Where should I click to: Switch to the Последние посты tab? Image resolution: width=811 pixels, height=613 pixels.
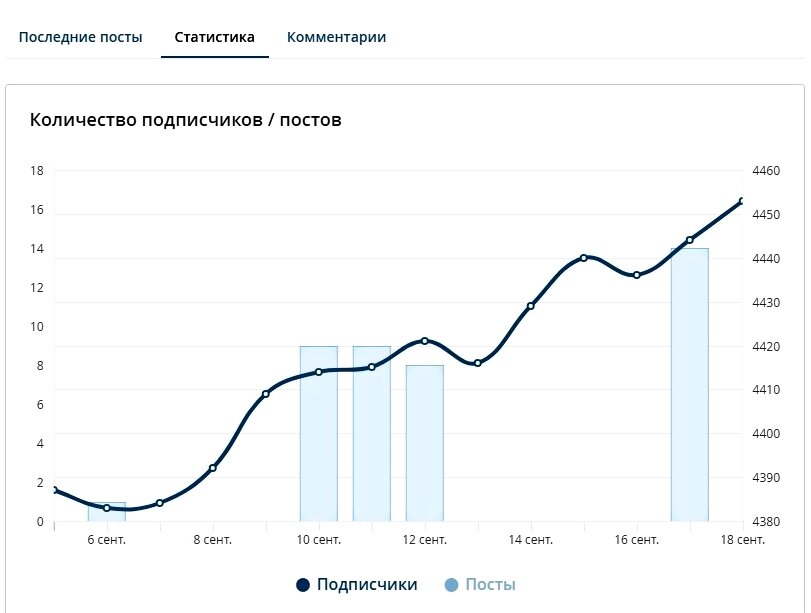click(81, 35)
